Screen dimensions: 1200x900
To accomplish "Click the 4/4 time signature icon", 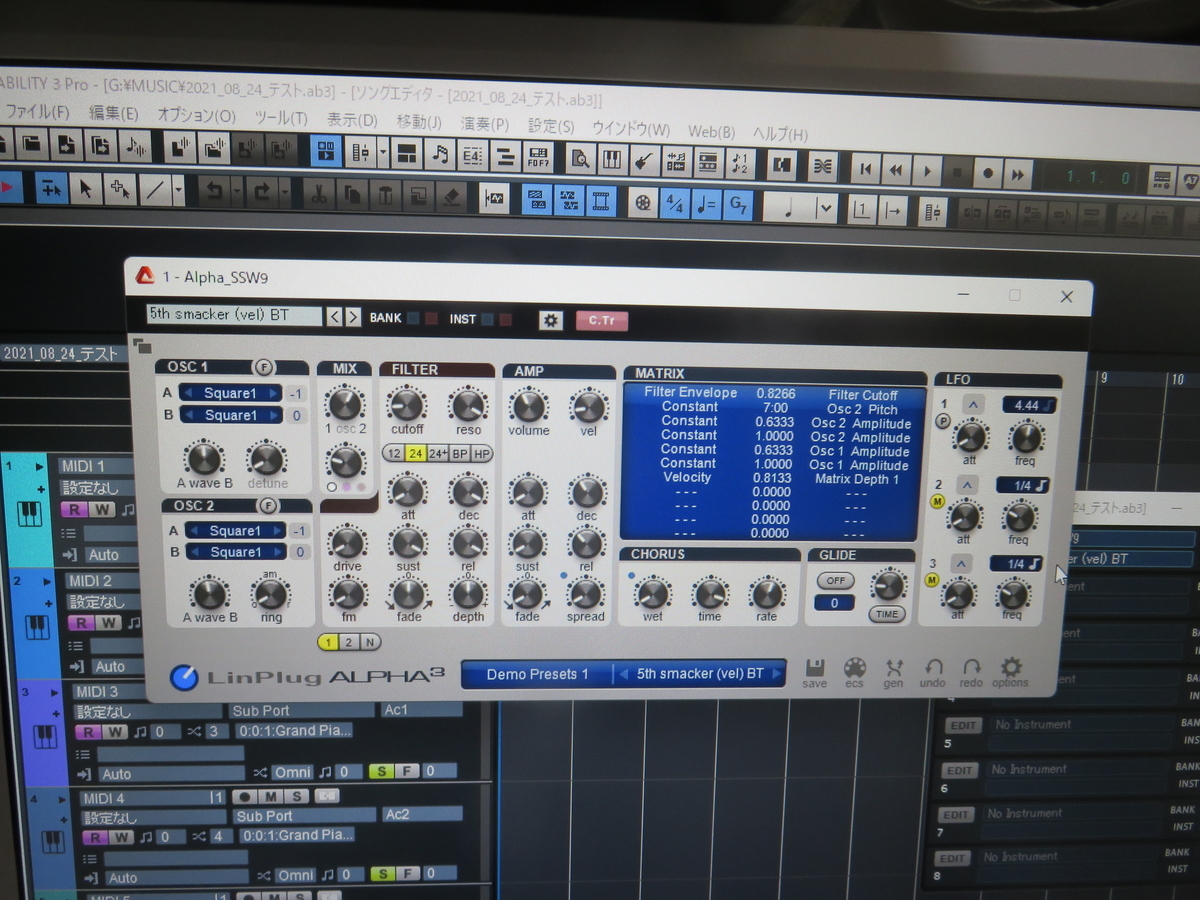I will (674, 203).
